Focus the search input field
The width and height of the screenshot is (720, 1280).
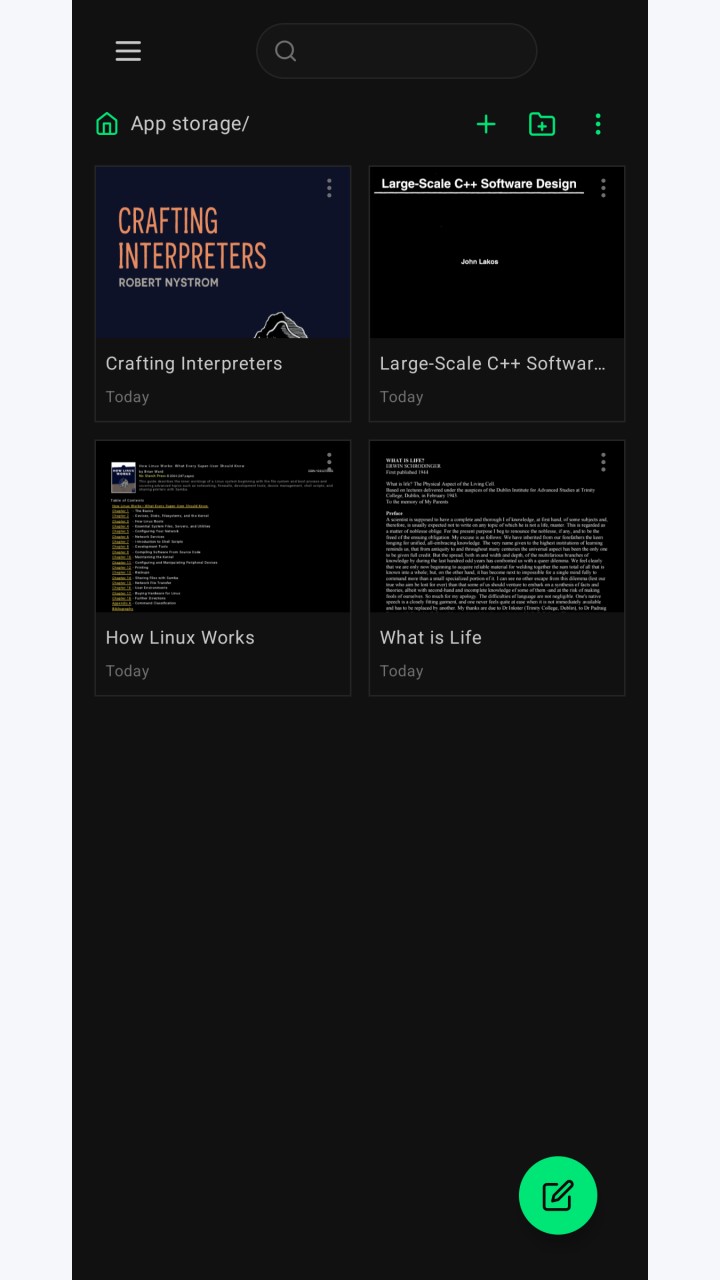pyautogui.click(x=397, y=51)
